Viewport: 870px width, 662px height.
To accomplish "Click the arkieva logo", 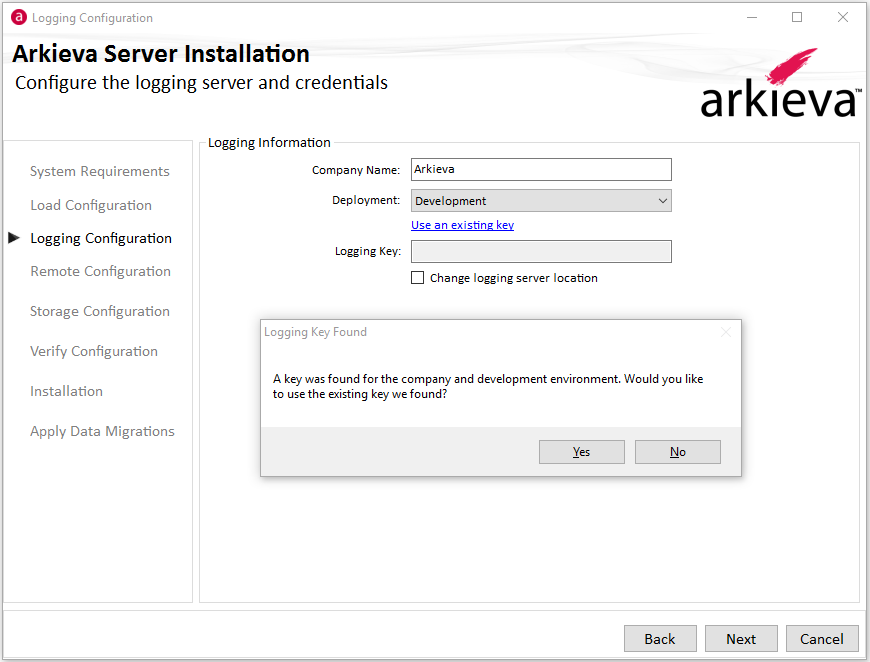I will (781, 83).
